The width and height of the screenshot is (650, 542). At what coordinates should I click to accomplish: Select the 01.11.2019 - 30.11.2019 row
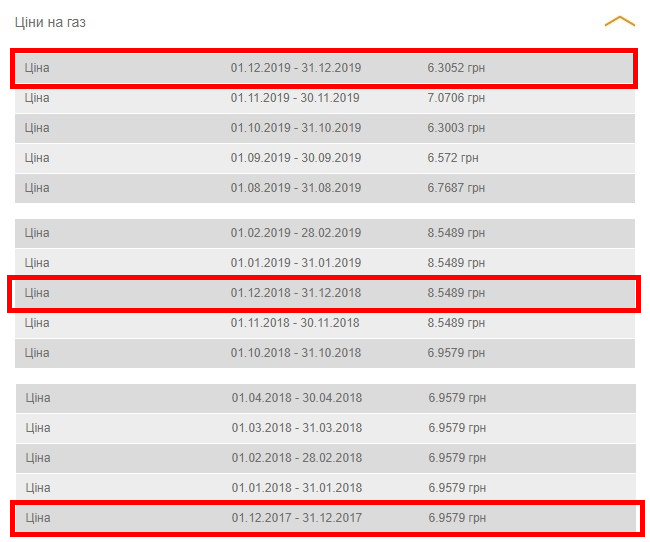(x=324, y=98)
